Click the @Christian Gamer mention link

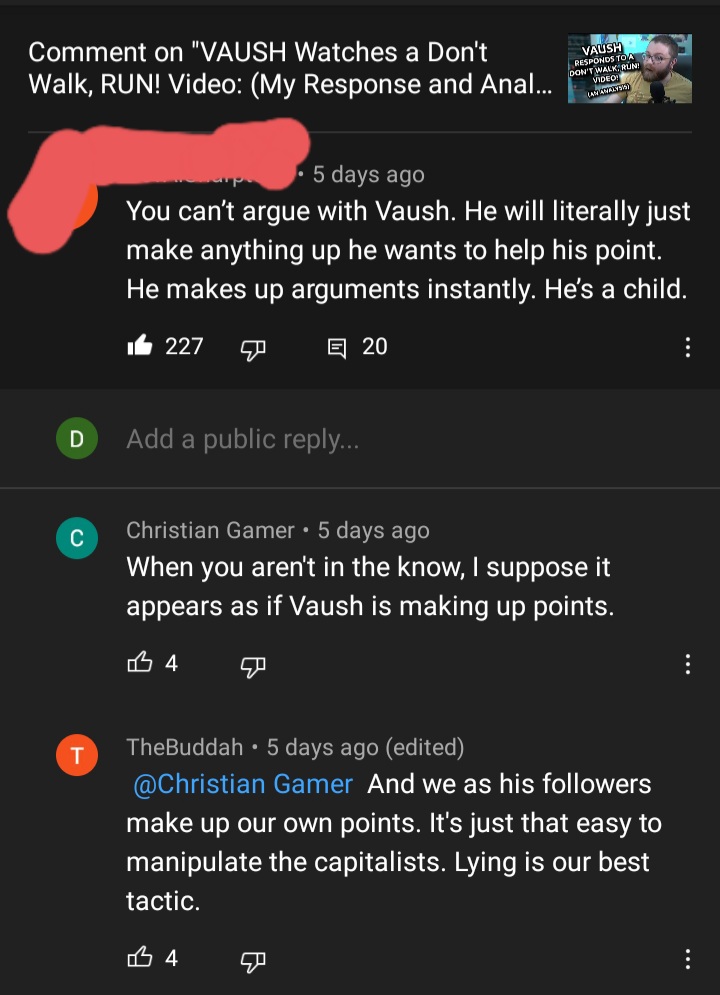[242, 784]
